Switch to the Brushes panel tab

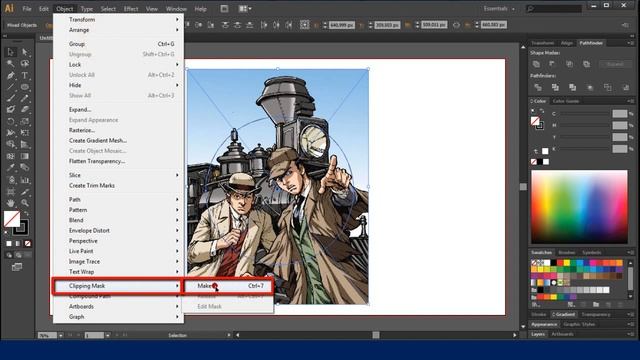click(567, 252)
